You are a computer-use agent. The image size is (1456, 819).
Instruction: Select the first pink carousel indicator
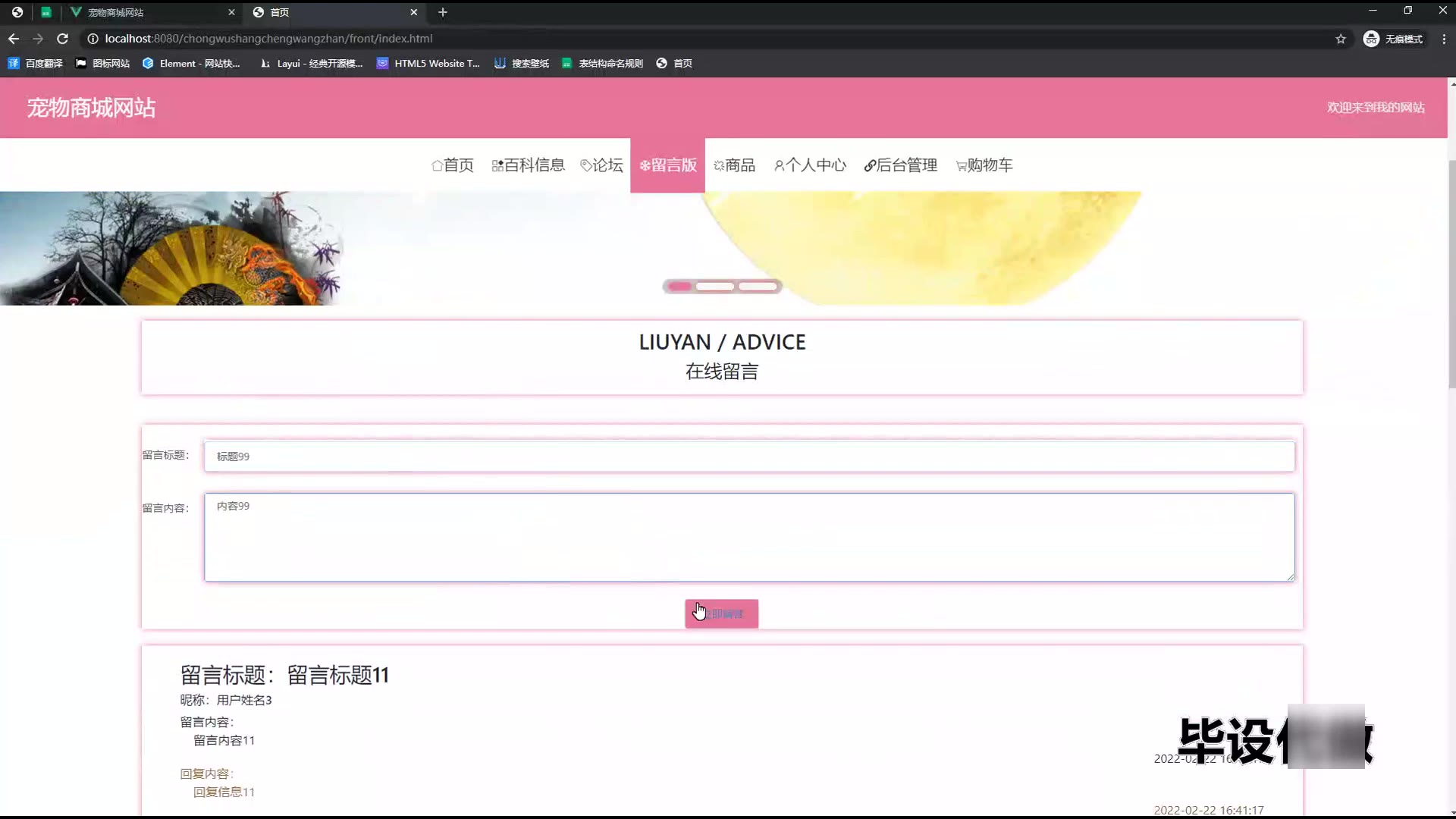coord(679,287)
